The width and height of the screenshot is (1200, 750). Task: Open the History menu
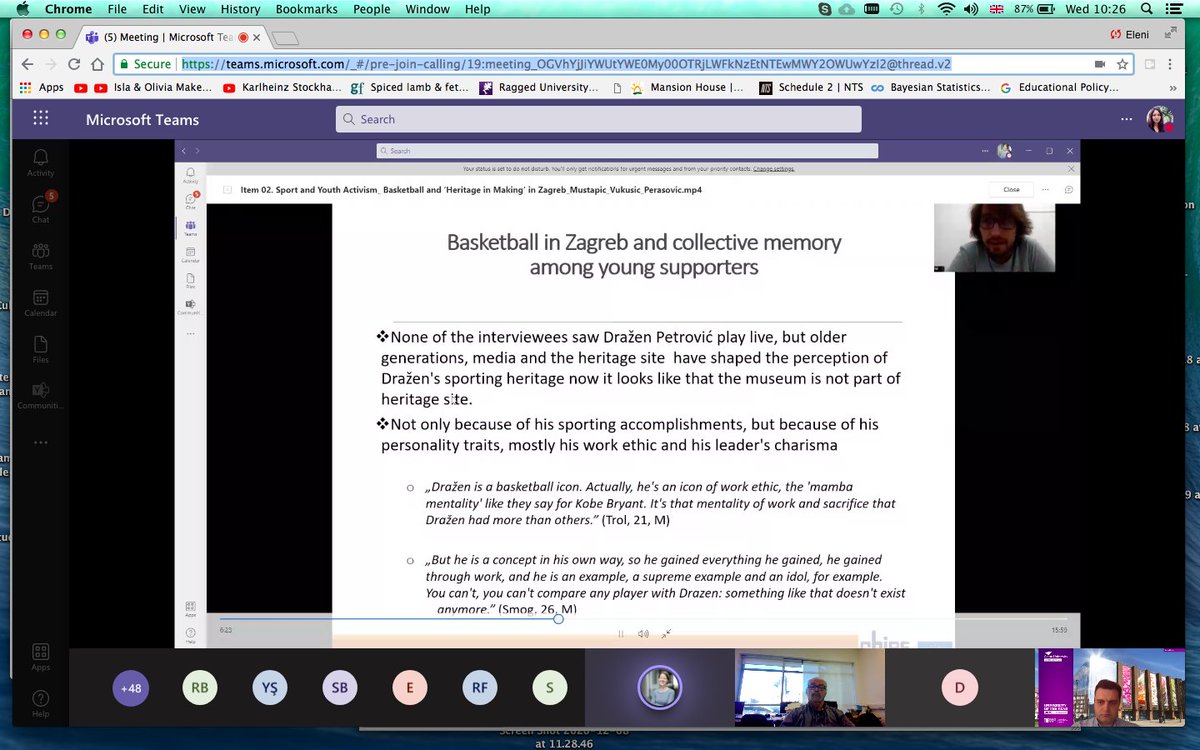(240, 9)
